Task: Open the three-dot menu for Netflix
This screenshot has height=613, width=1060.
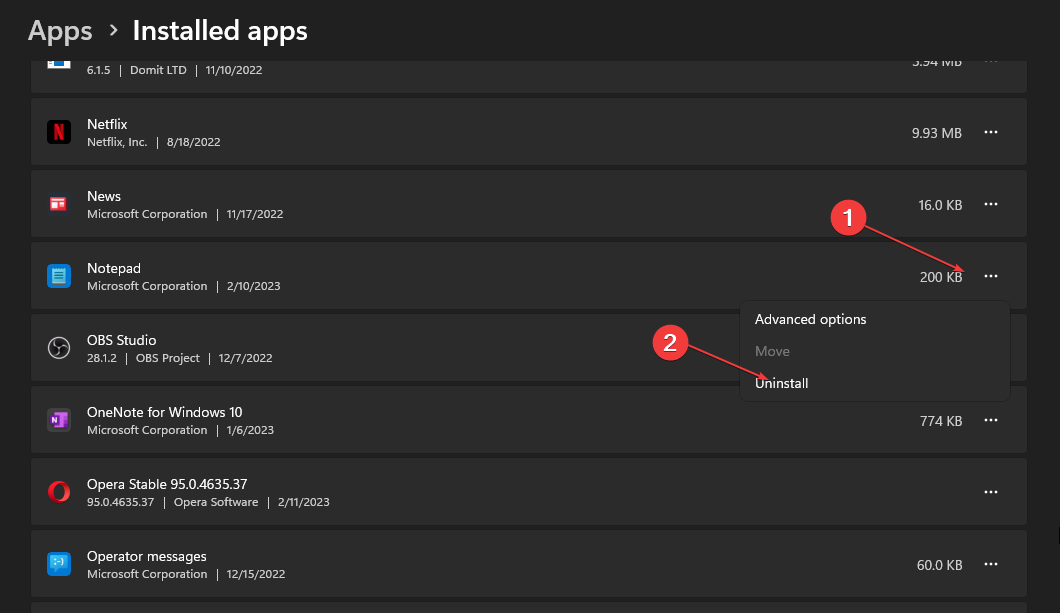Action: point(991,132)
